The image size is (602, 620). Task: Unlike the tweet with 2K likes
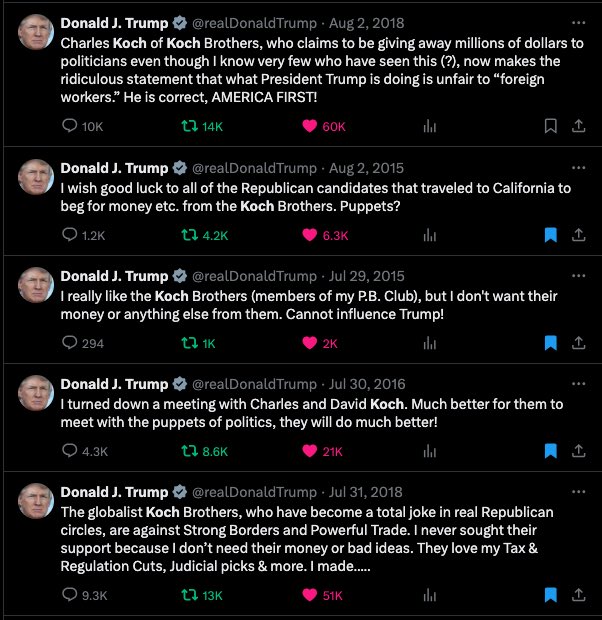tap(310, 343)
